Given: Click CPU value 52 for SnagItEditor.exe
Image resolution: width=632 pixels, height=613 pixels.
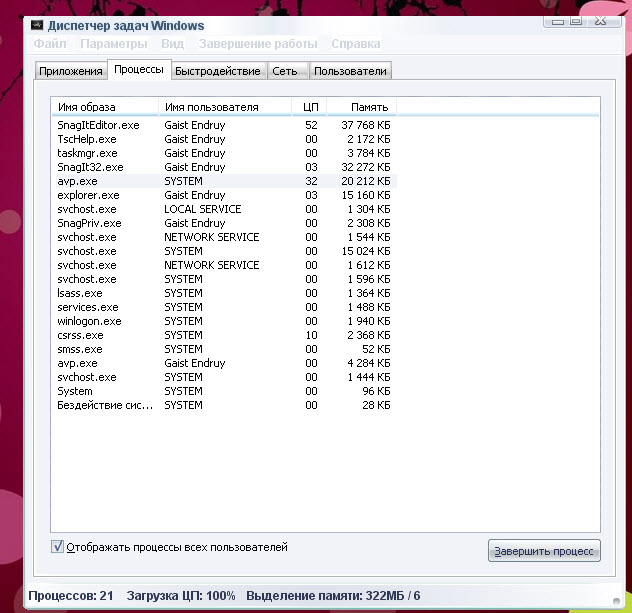Looking at the screenshot, I should click(x=311, y=125).
